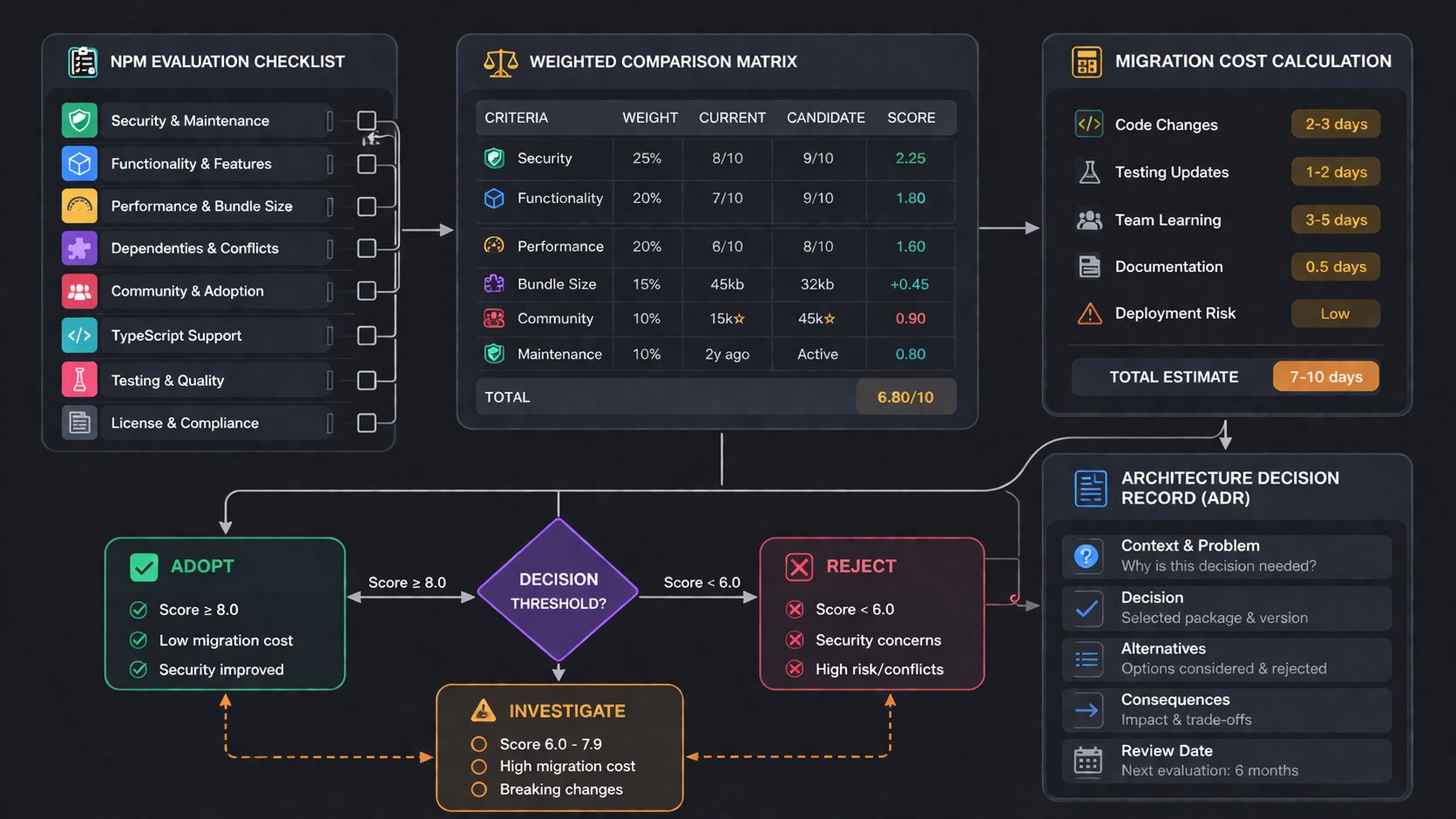1456x819 pixels.
Task: Click the Functionality & Features cube icon
Action: [x=79, y=163]
